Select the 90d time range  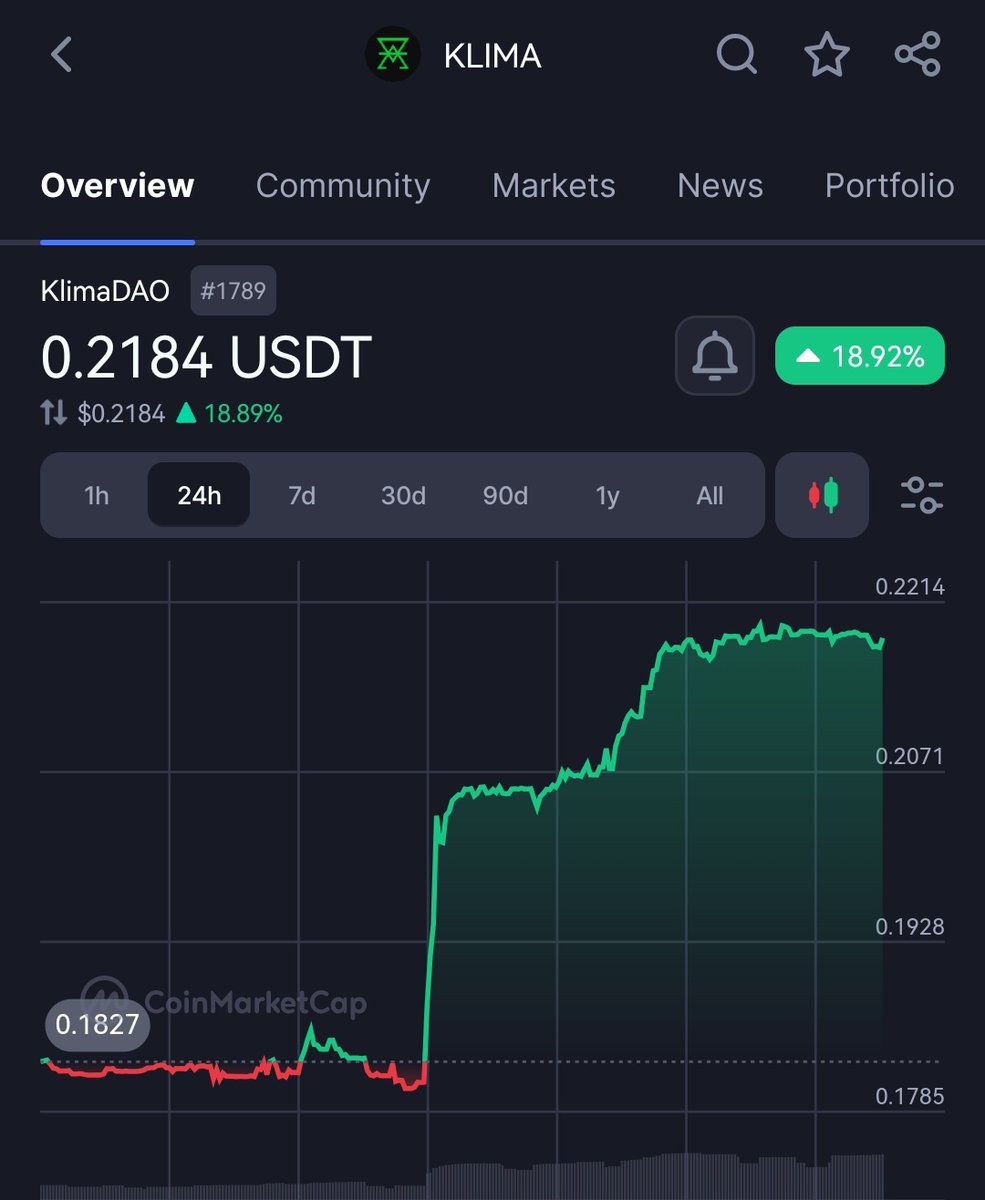[x=505, y=495]
